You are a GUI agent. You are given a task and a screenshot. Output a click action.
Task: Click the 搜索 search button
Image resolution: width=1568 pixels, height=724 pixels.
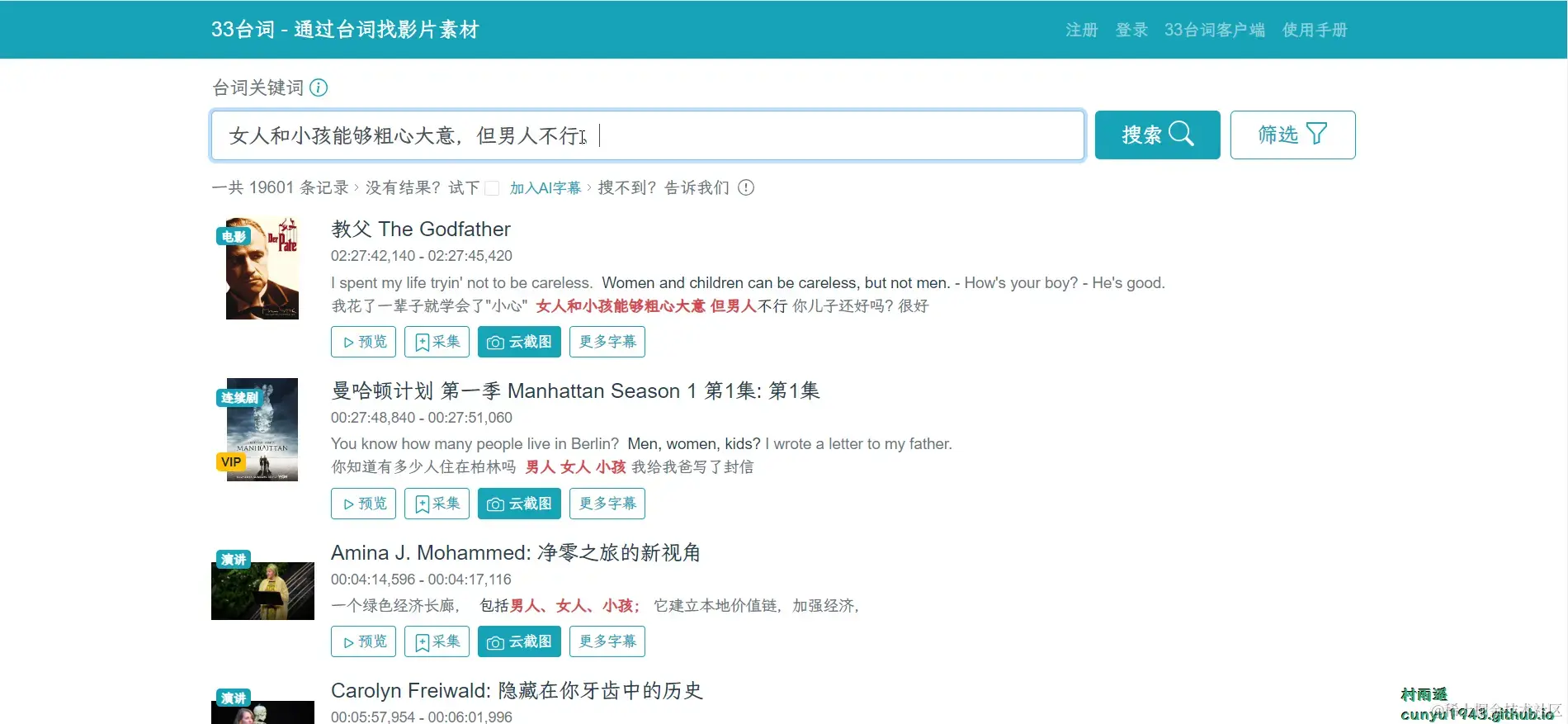1157,135
